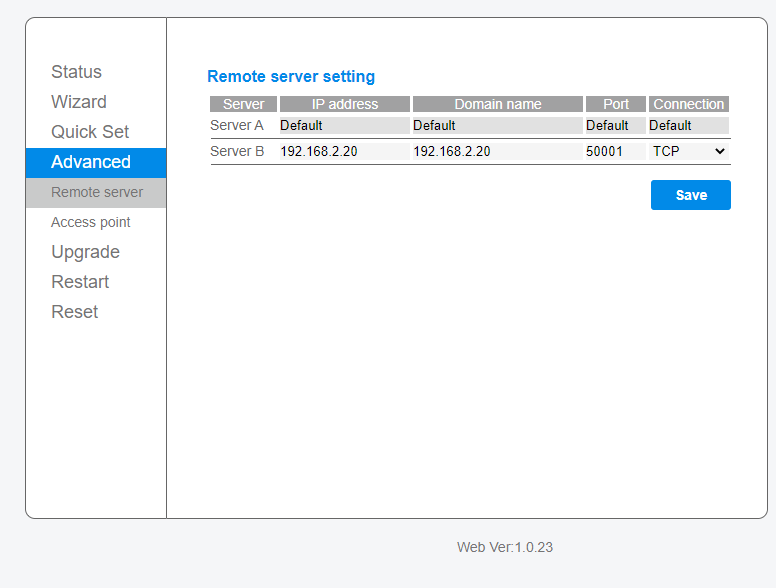The image size is (776, 588).
Task: Open Access point submenu
Action: pos(91,222)
